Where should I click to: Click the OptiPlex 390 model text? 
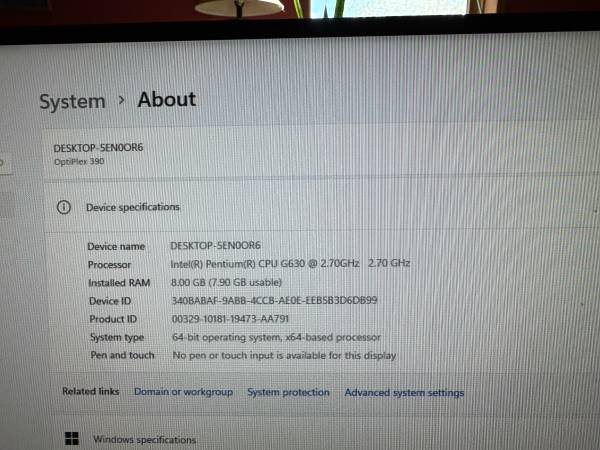[78, 161]
